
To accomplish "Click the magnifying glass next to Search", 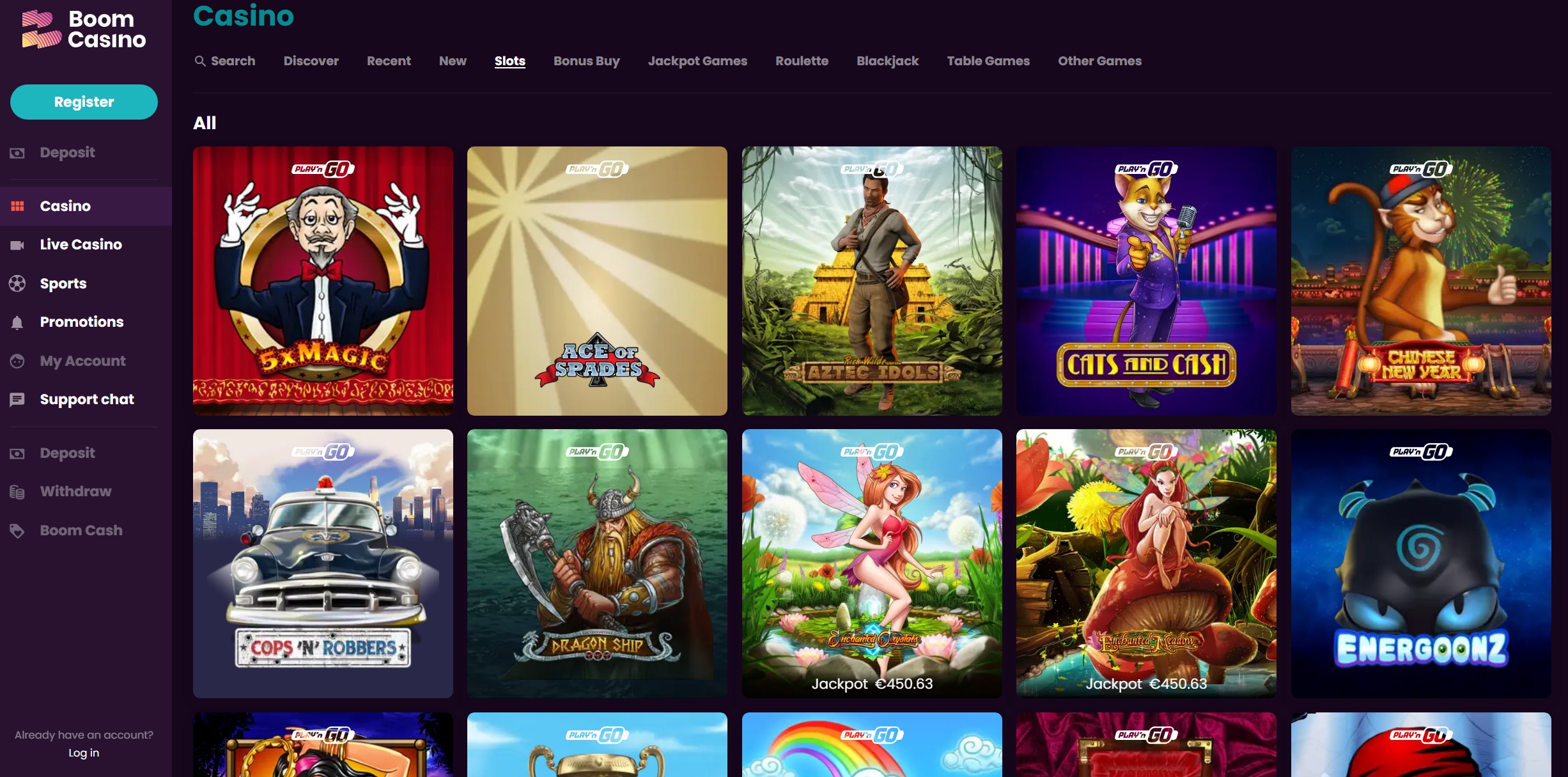I will click(x=200, y=61).
